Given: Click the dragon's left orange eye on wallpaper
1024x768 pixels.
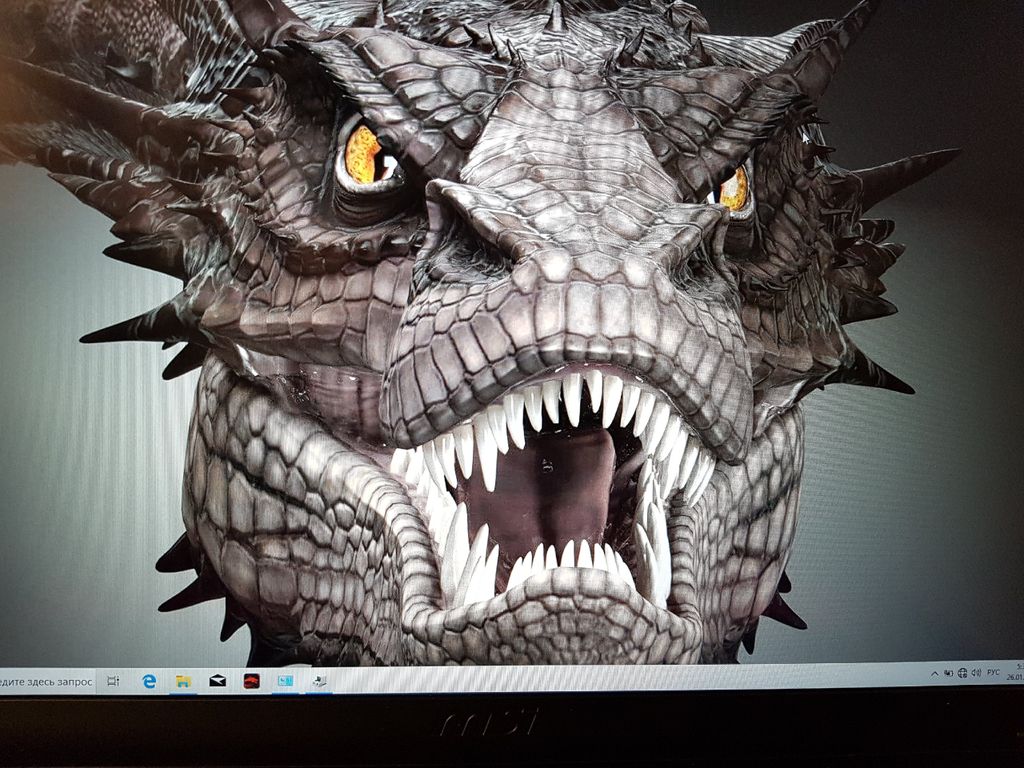Looking at the screenshot, I should 364,156.
